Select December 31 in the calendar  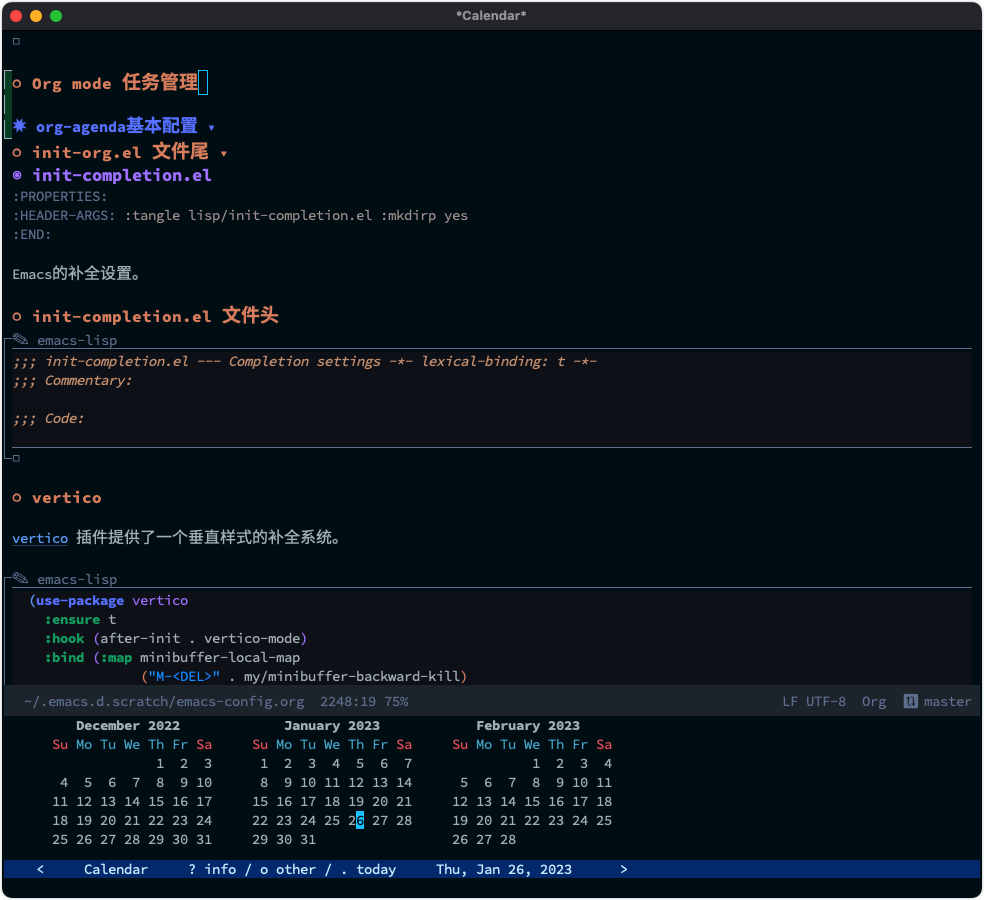[204, 839]
